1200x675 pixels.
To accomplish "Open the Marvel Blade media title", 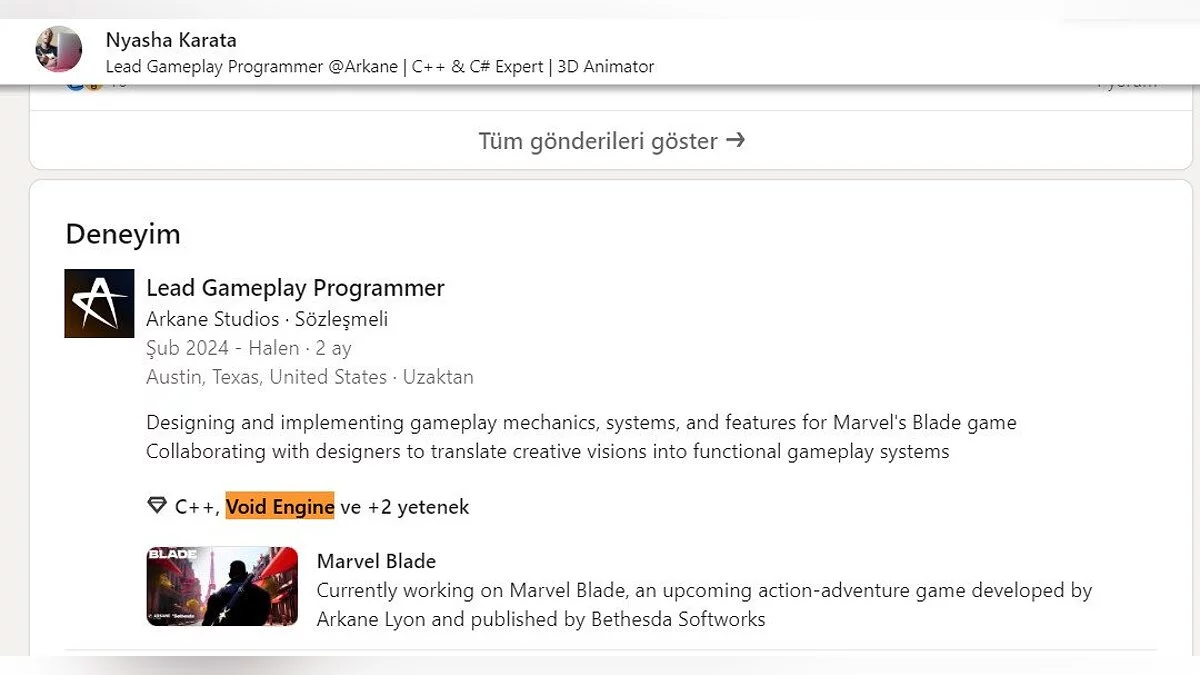I will (x=376, y=561).
